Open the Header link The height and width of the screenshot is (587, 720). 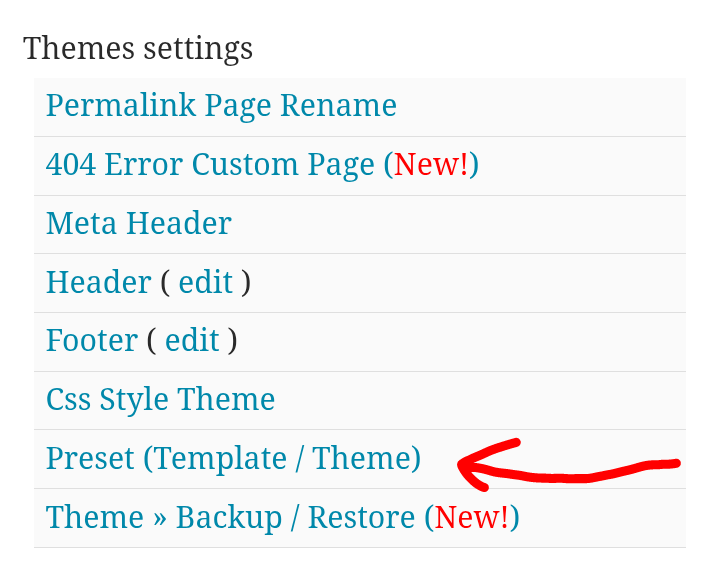98,282
